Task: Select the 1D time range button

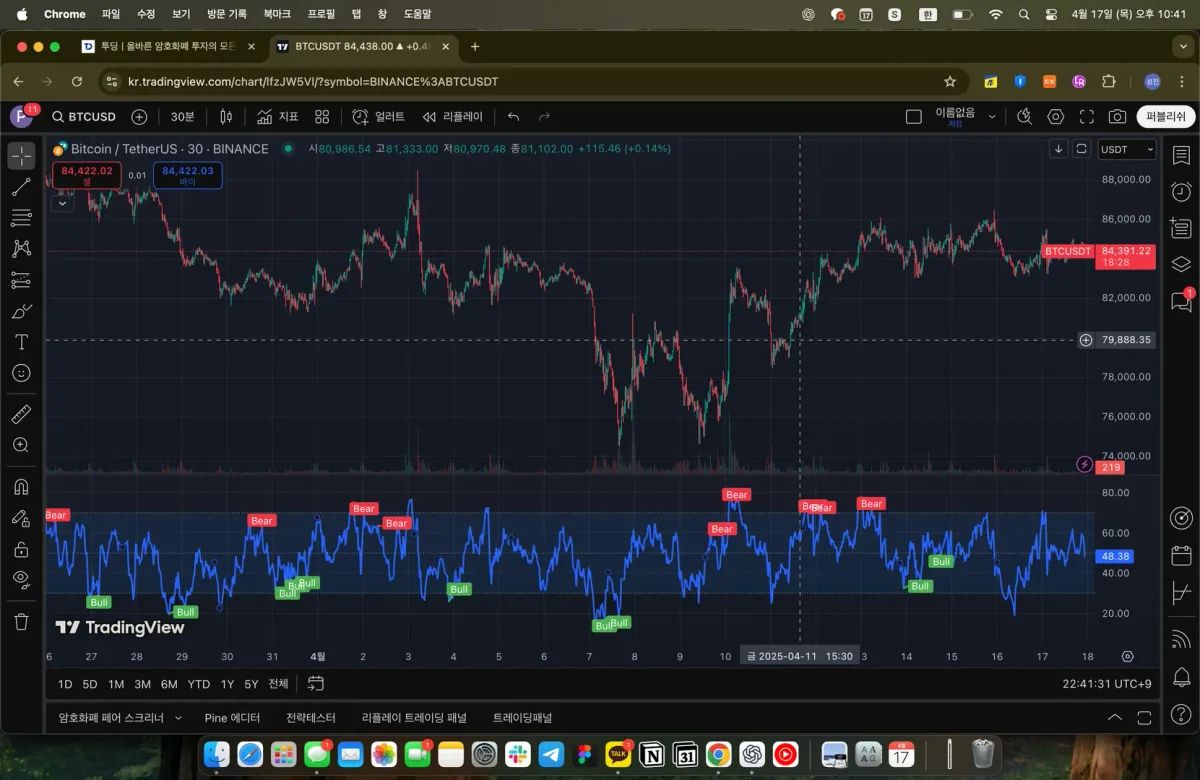Action: click(x=65, y=684)
